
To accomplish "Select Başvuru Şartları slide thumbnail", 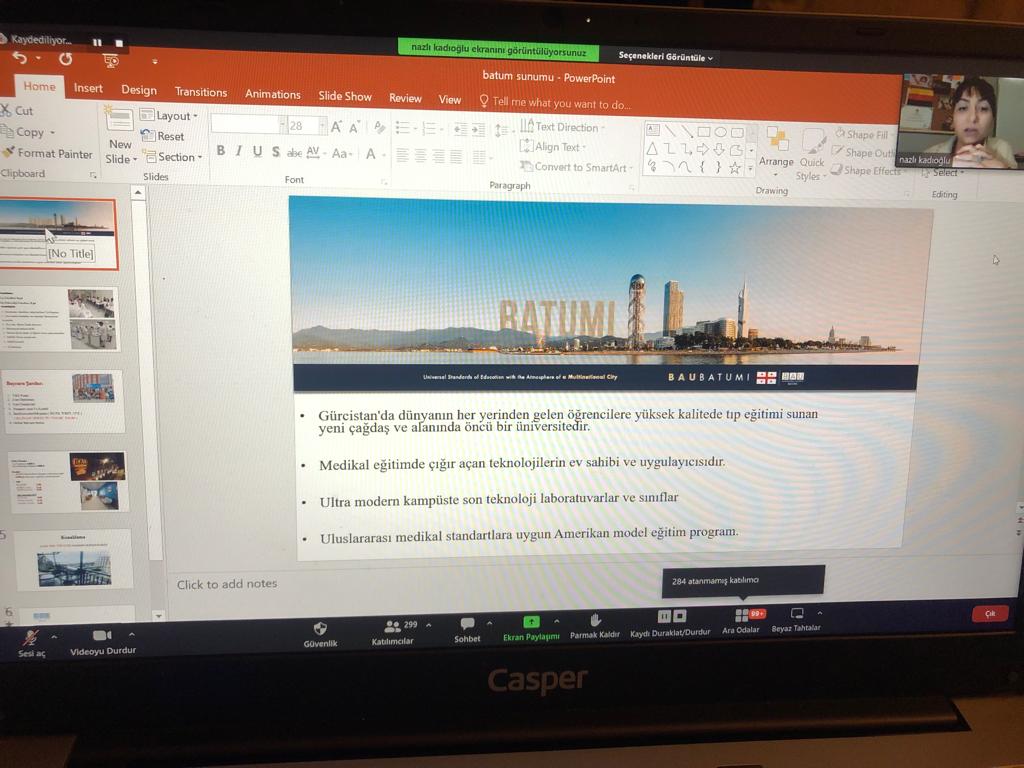I will [x=64, y=401].
